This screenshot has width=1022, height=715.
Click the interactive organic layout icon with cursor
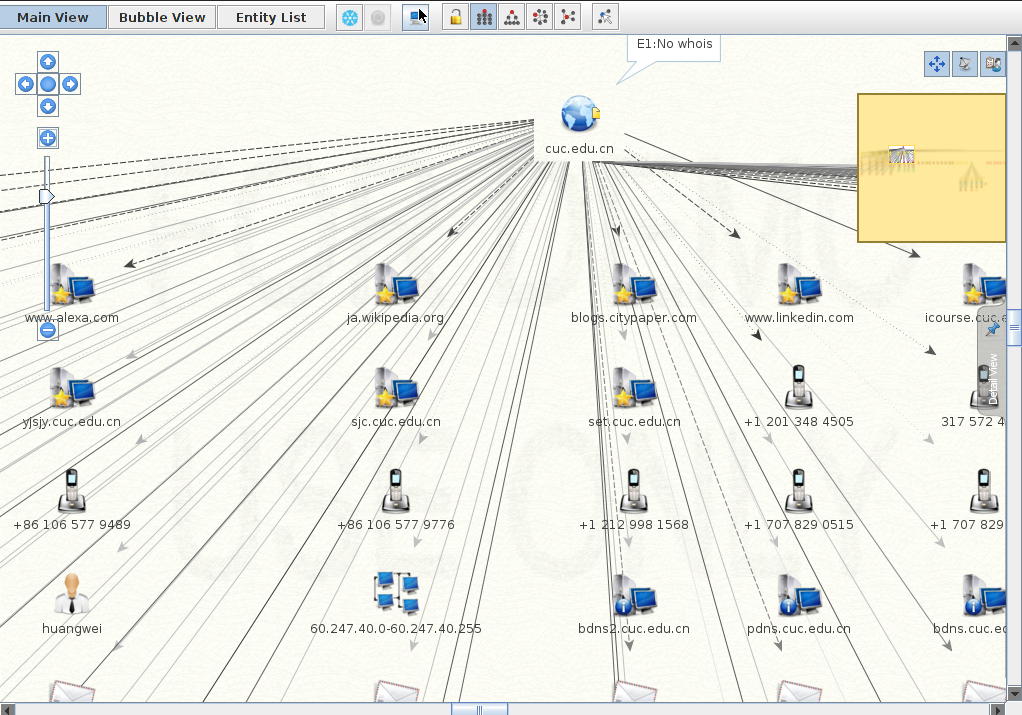[605, 17]
